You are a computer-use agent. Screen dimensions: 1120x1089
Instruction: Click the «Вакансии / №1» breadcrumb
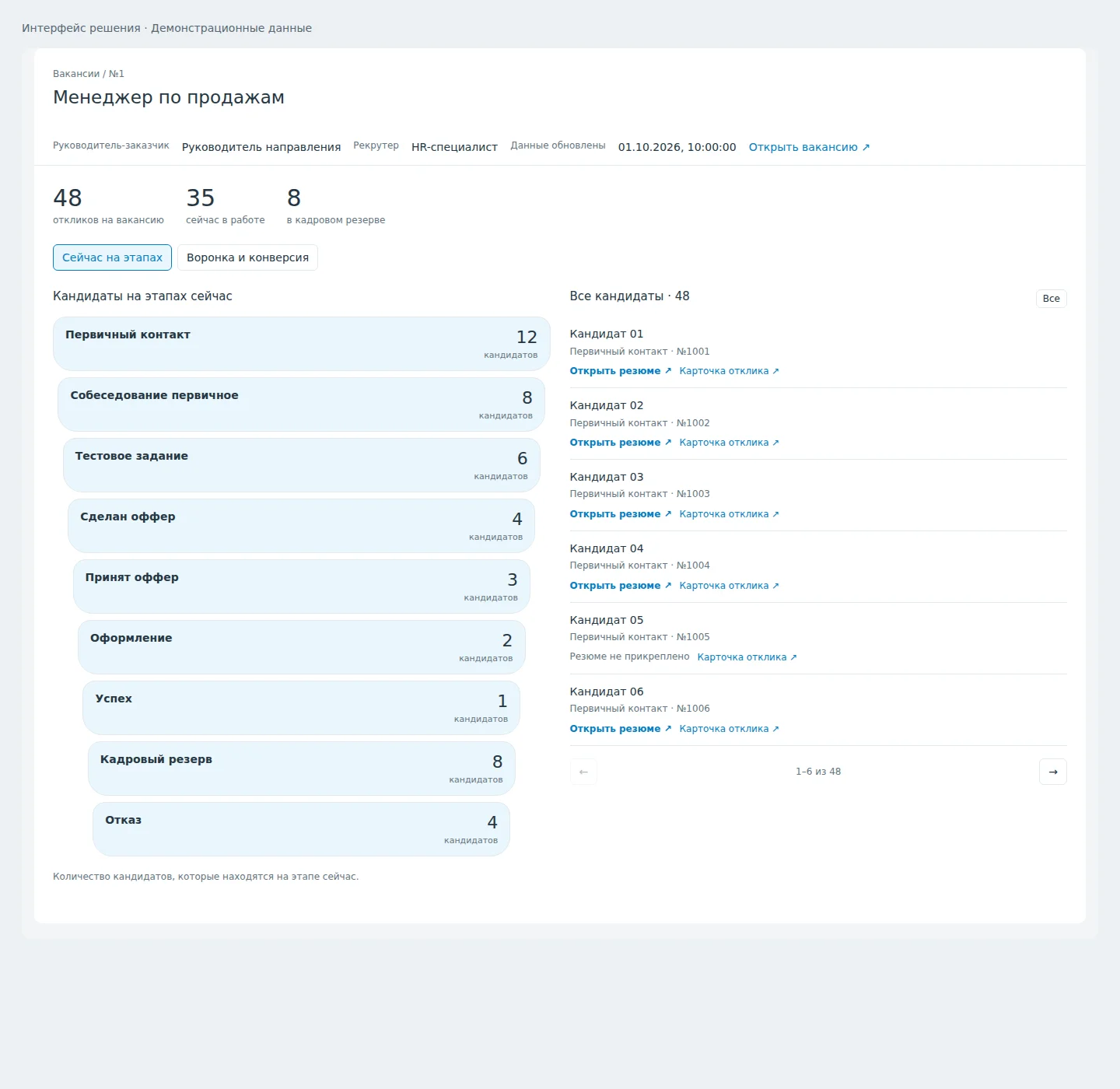pos(89,74)
